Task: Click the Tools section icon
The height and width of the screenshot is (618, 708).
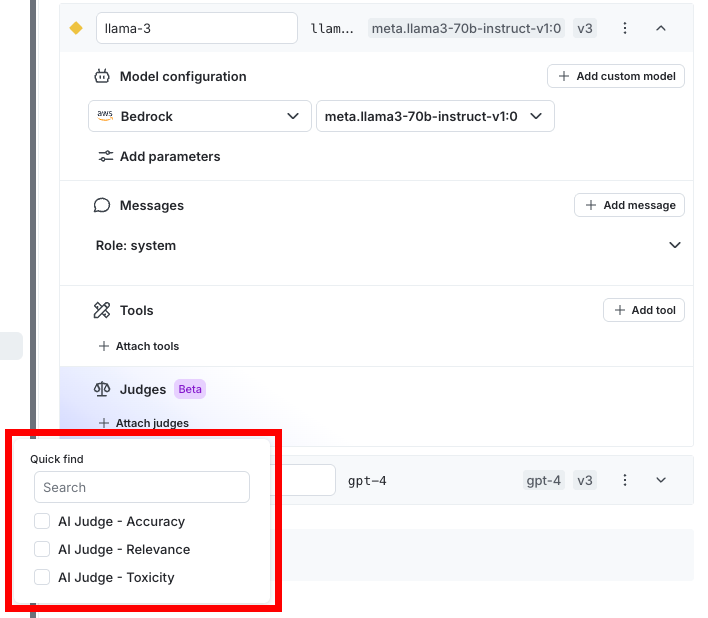Action: [102, 310]
